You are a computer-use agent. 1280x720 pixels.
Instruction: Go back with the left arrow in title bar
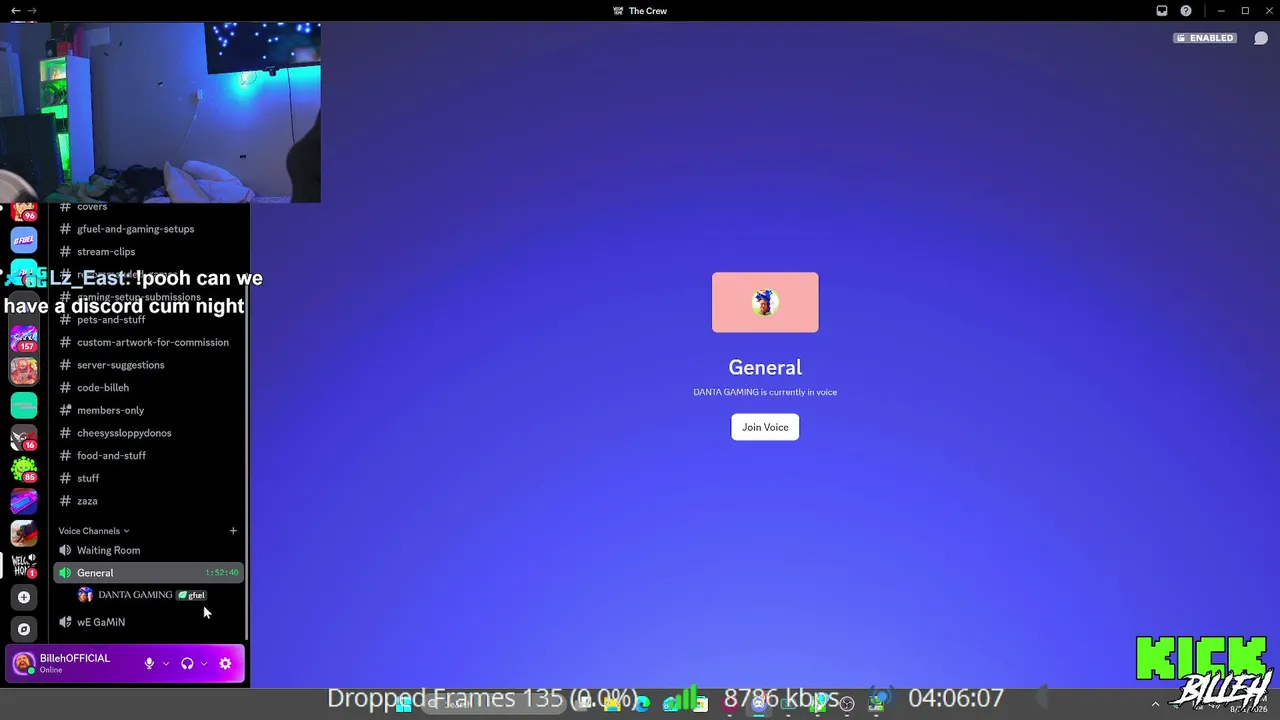[x=15, y=11]
